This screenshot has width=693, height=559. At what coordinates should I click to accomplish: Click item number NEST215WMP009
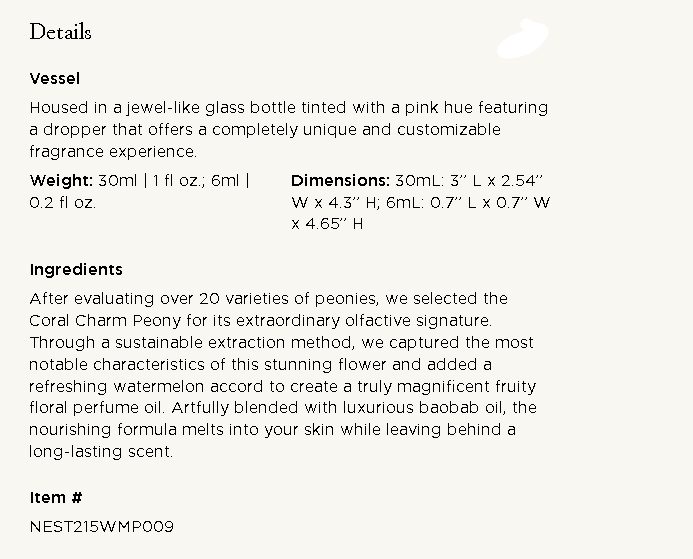[101, 526]
